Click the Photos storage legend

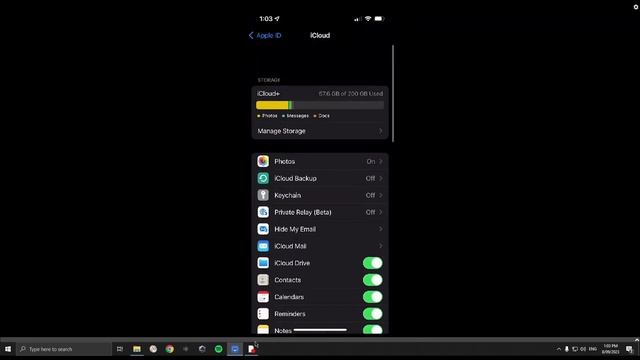pyautogui.click(x=267, y=116)
